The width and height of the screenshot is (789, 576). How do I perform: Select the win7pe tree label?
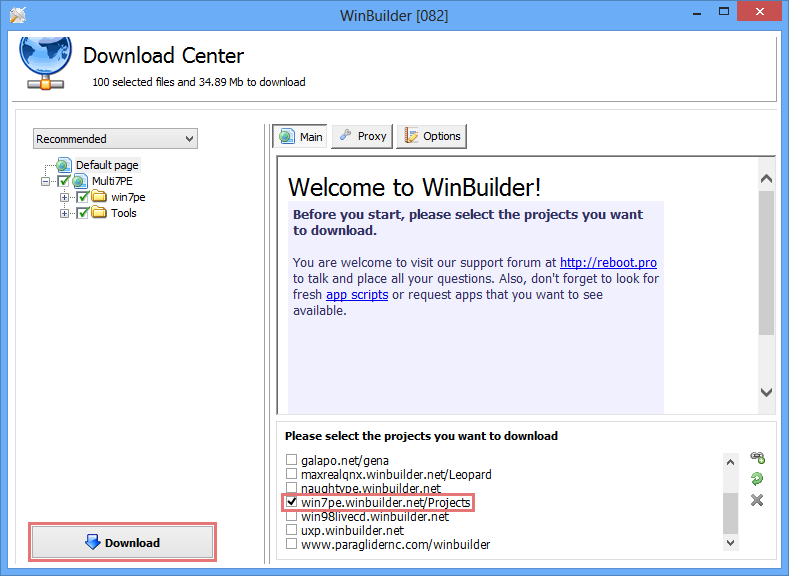coord(128,197)
